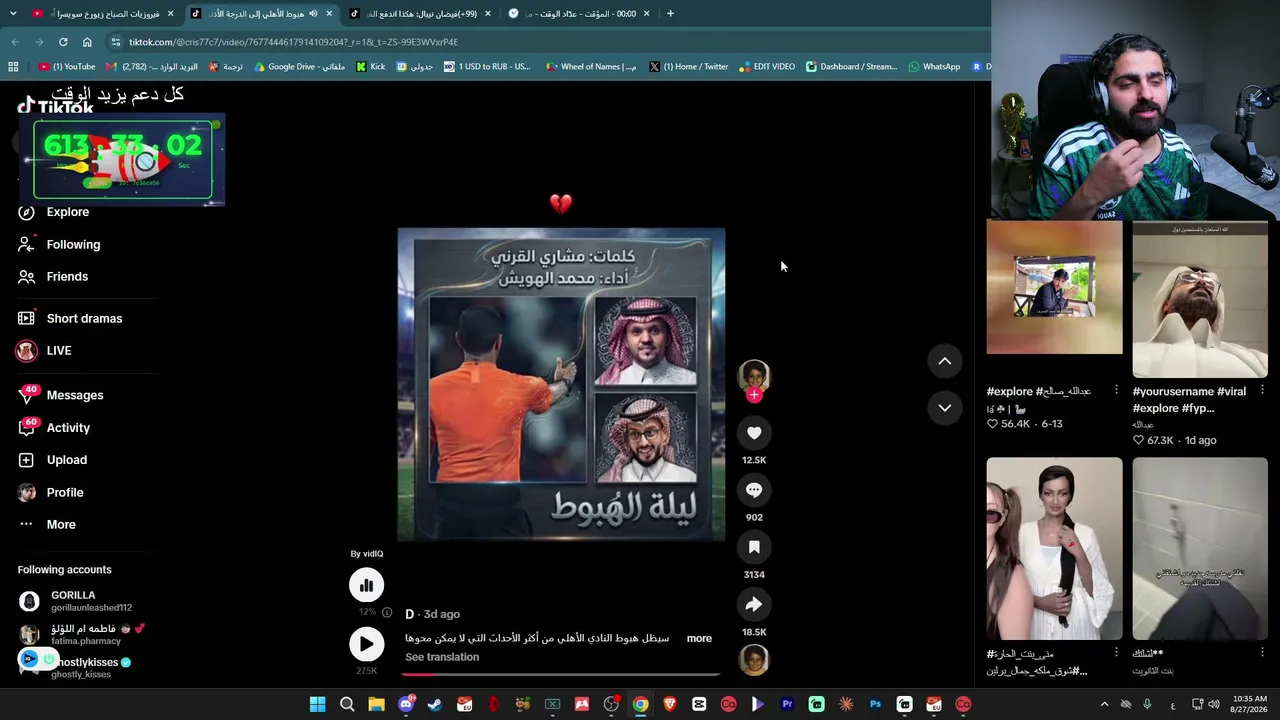Go back to the previous page
This screenshot has height=720, width=1280.
tap(15, 42)
